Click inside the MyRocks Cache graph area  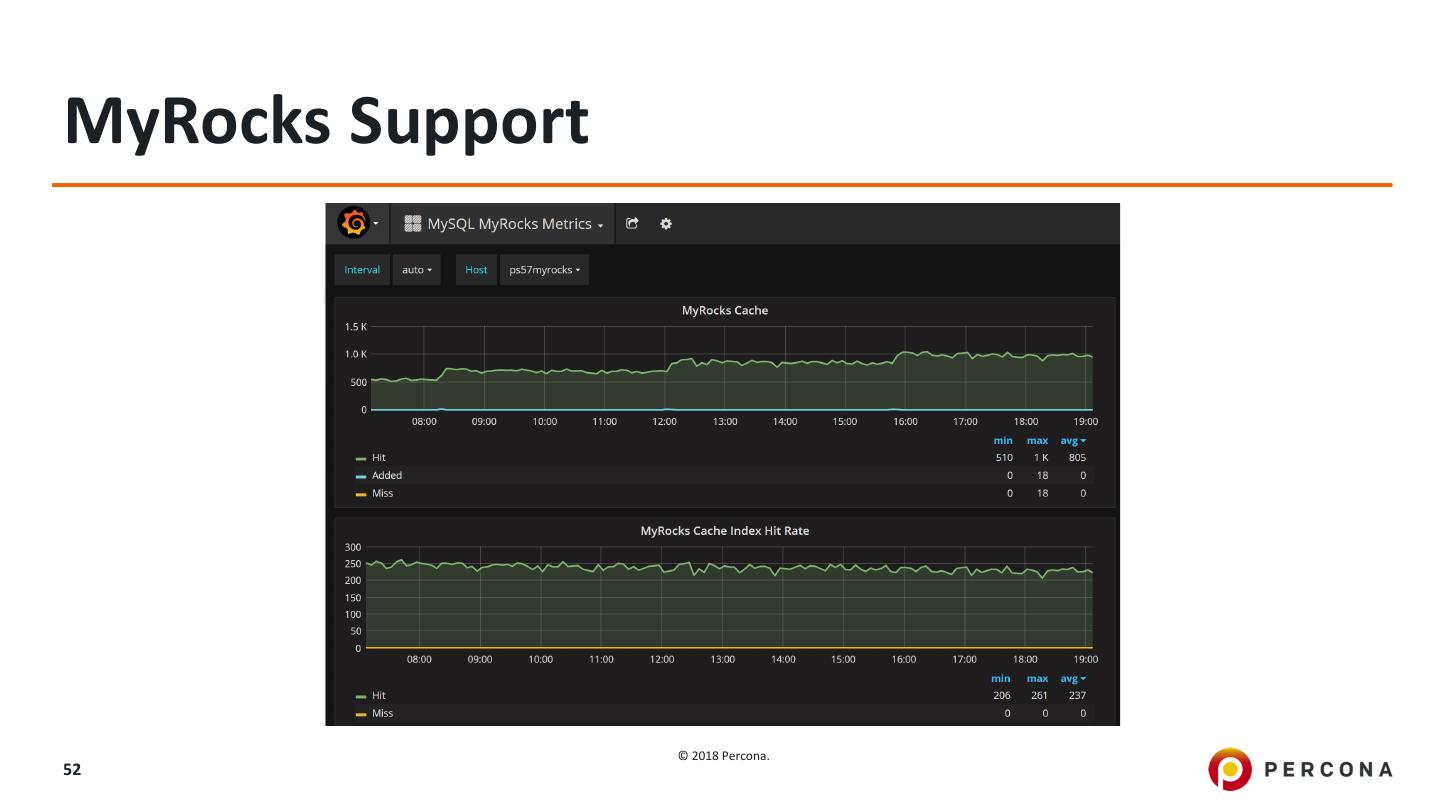pyautogui.click(x=731, y=368)
